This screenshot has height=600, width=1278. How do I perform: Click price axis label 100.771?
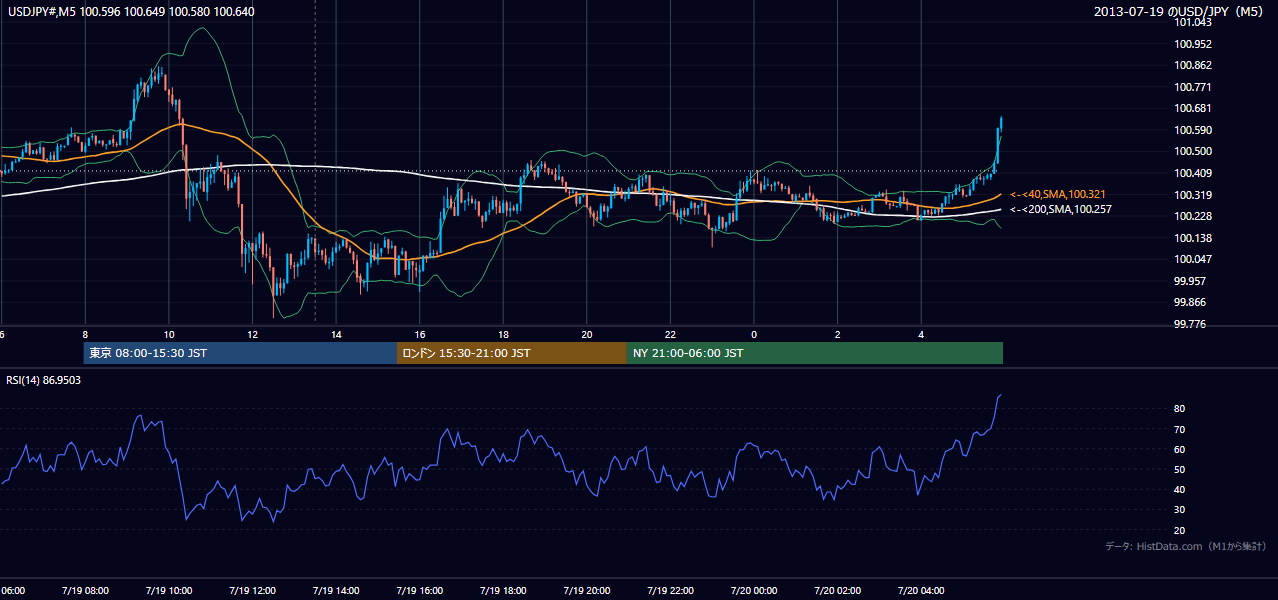(1195, 87)
